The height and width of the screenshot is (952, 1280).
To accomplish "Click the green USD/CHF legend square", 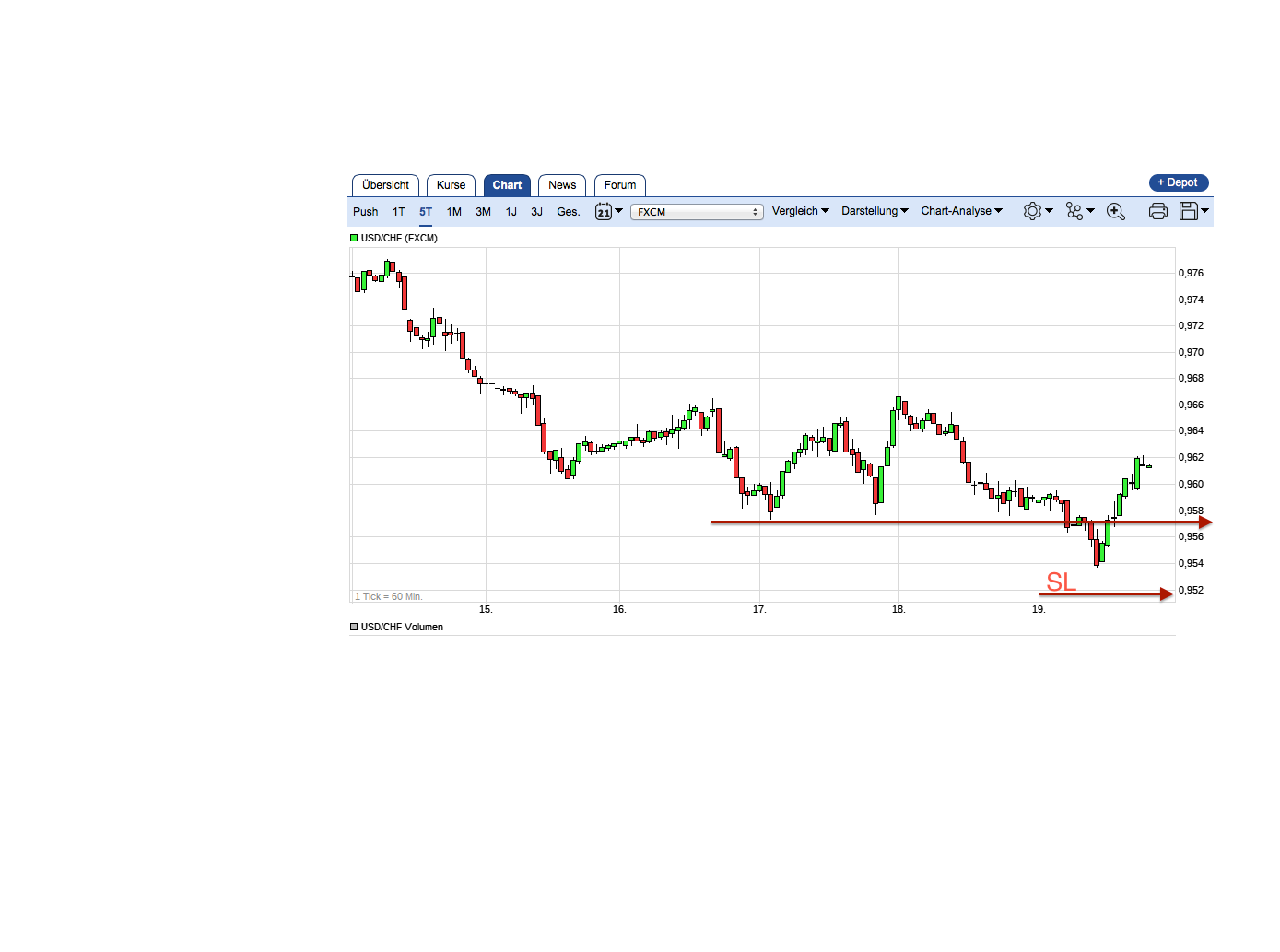I will [x=353, y=237].
